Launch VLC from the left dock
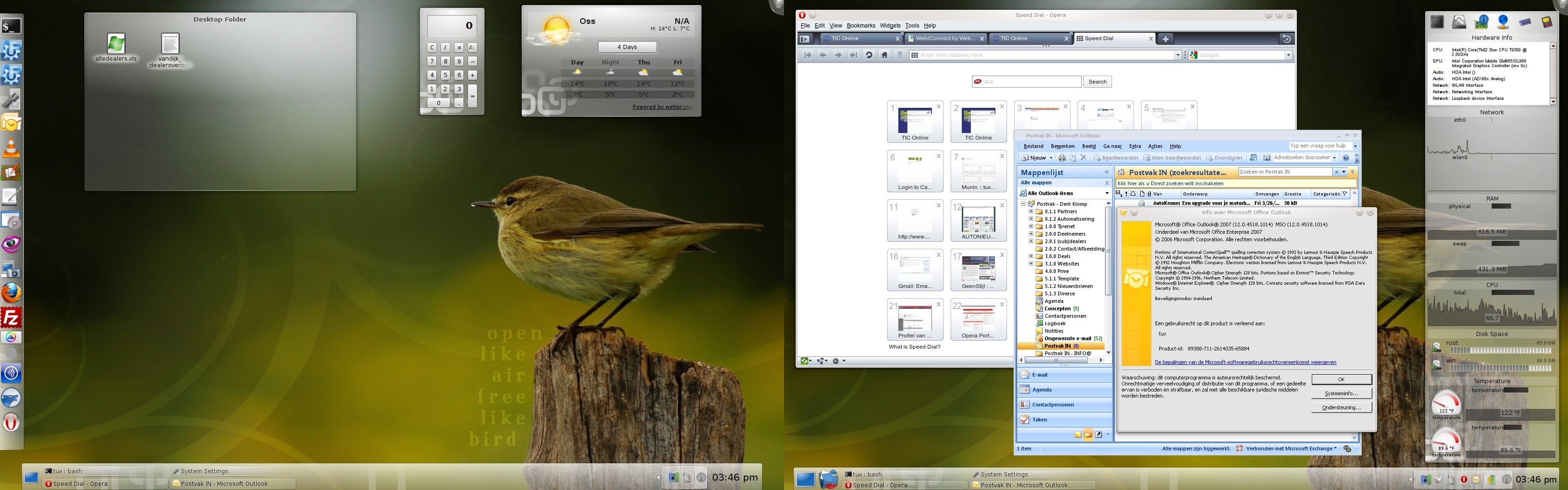Image resolution: width=1568 pixels, height=490 pixels. coord(12,148)
